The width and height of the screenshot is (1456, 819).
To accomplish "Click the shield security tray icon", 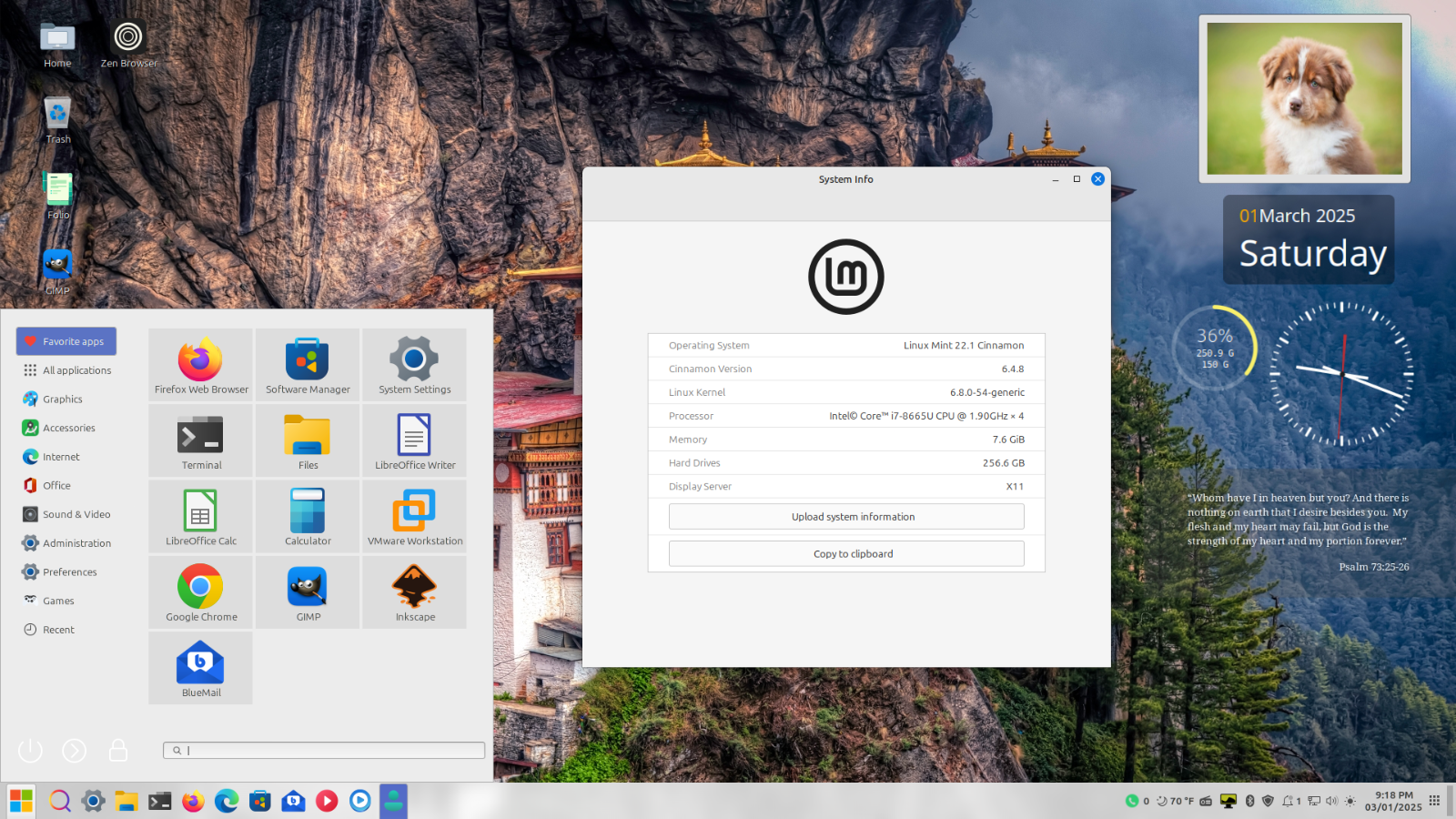I will pos(1268,801).
